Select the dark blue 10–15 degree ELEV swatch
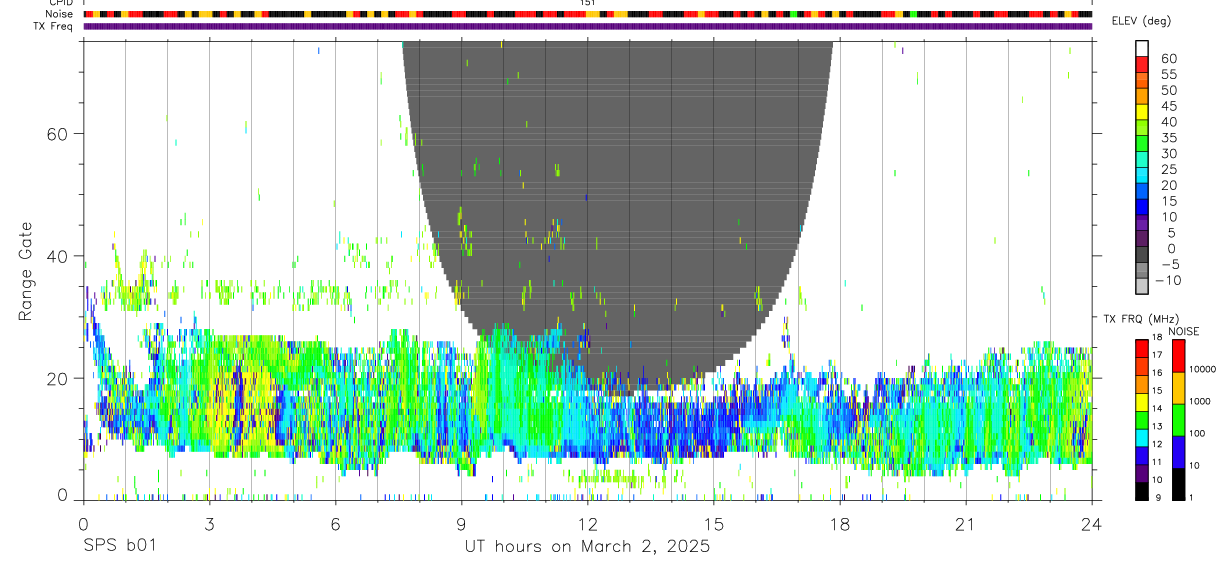Image resolution: width=1228 pixels, height=567 pixels. click(1142, 208)
